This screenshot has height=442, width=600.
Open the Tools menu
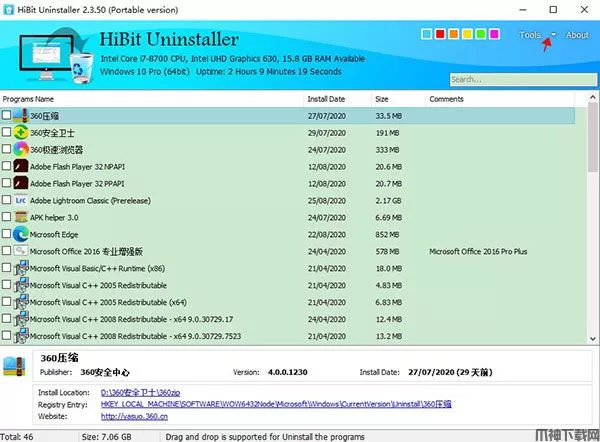pyautogui.click(x=530, y=35)
